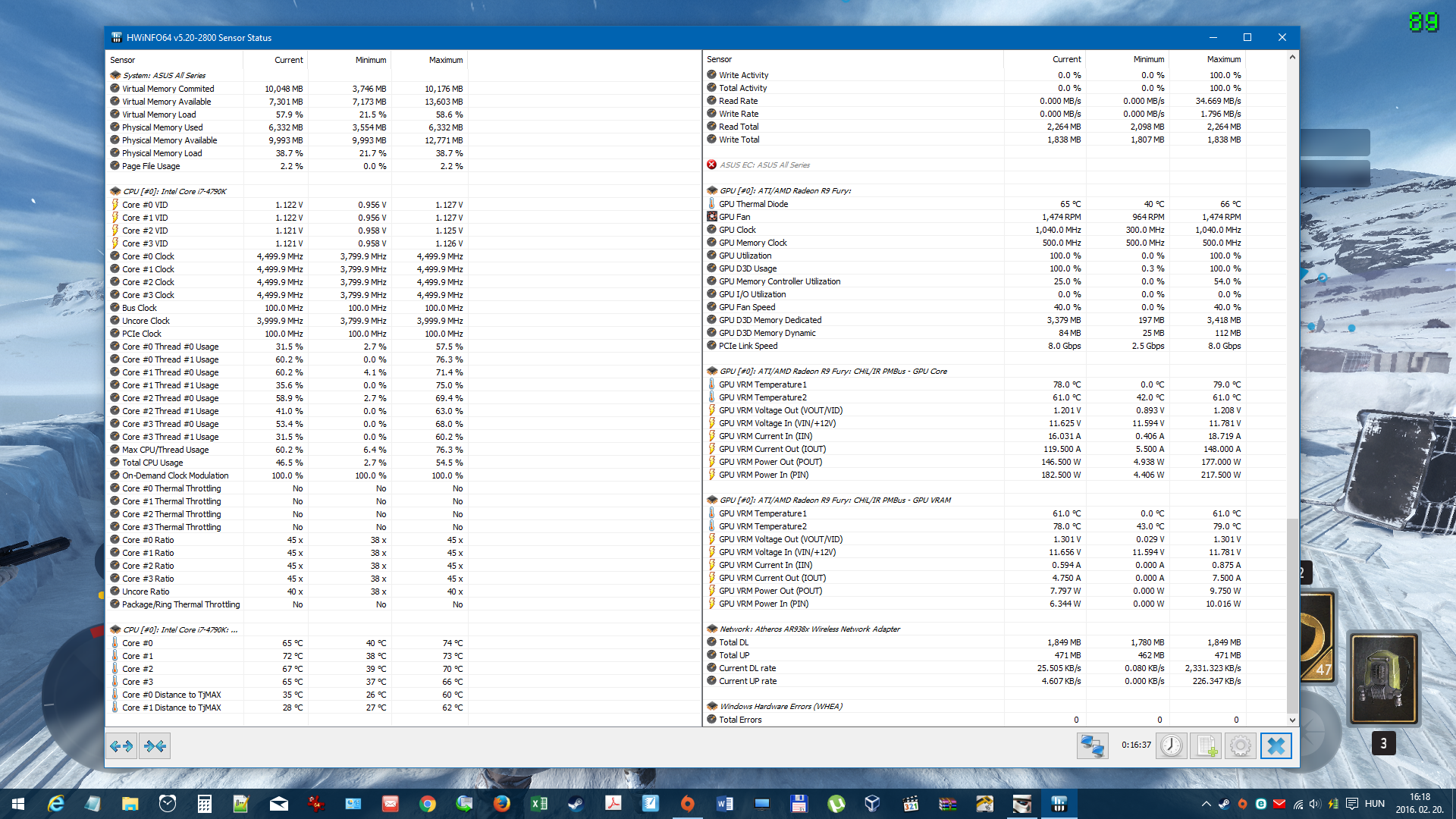The image size is (1456, 819).
Task: Click the right pane scroll down arrow
Action: pos(1292,720)
